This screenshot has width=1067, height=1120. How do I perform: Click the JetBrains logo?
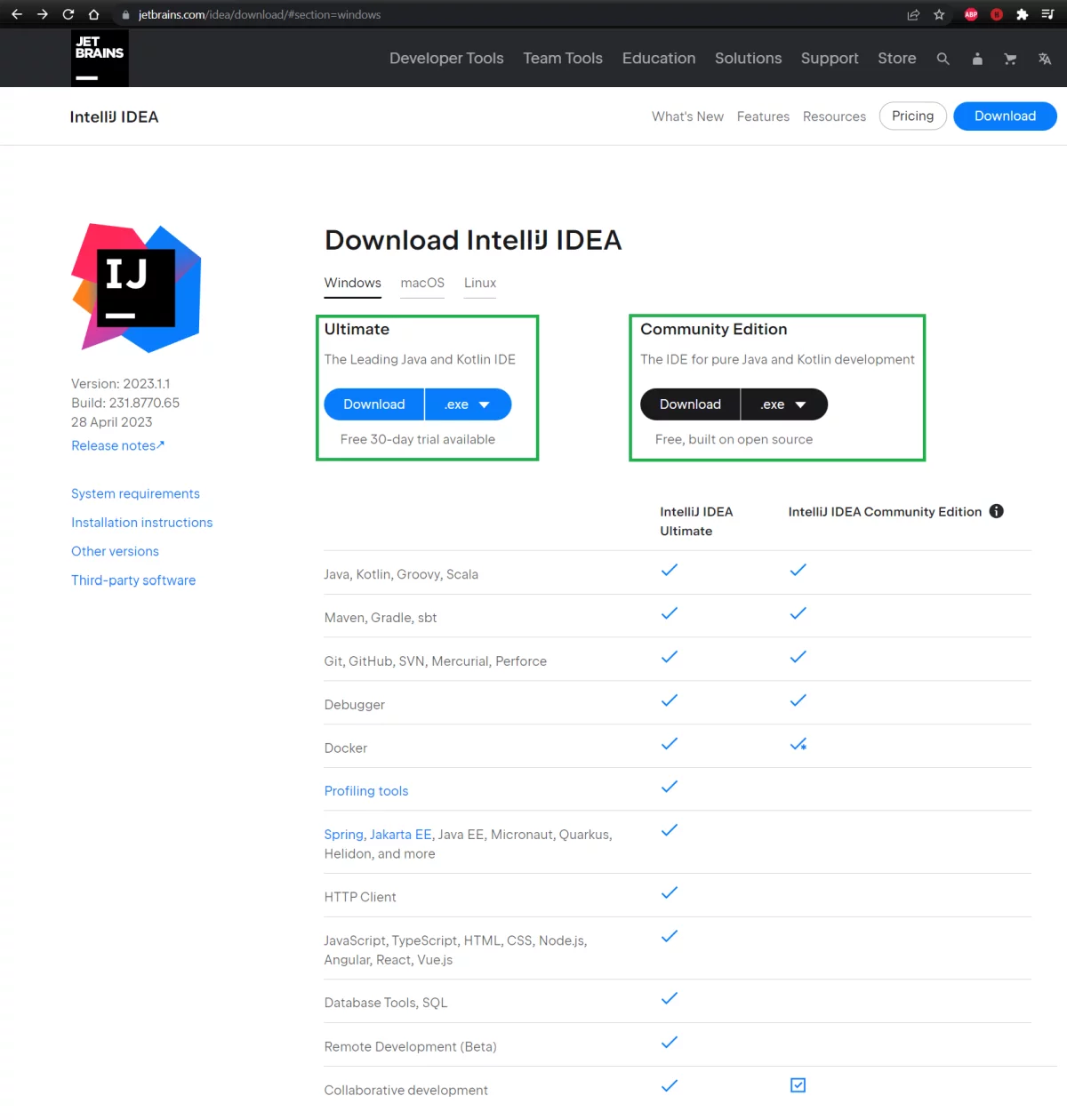[100, 58]
